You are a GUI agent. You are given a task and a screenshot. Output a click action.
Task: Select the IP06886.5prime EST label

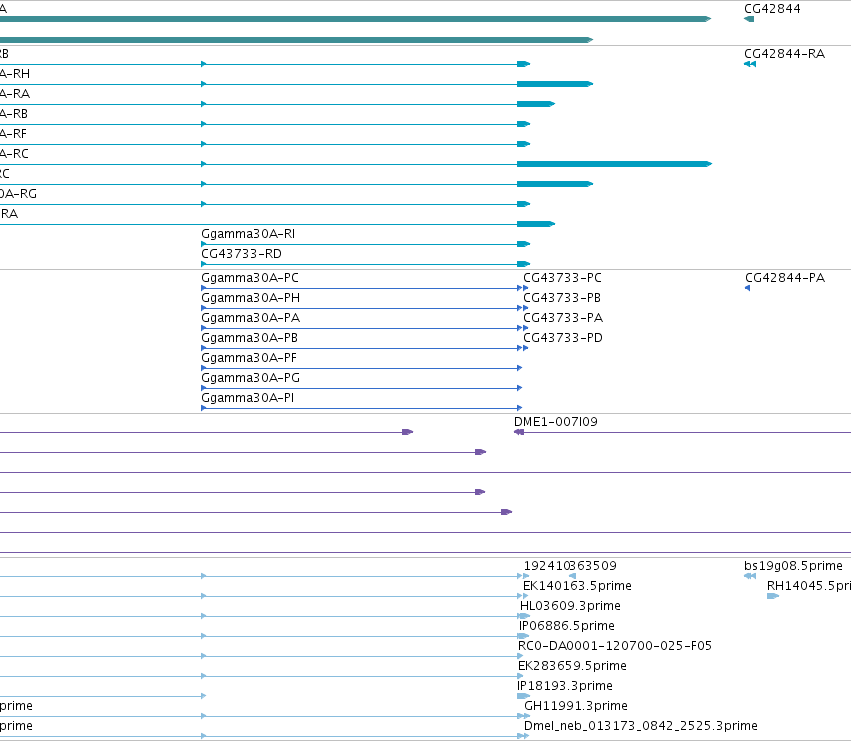point(567,626)
